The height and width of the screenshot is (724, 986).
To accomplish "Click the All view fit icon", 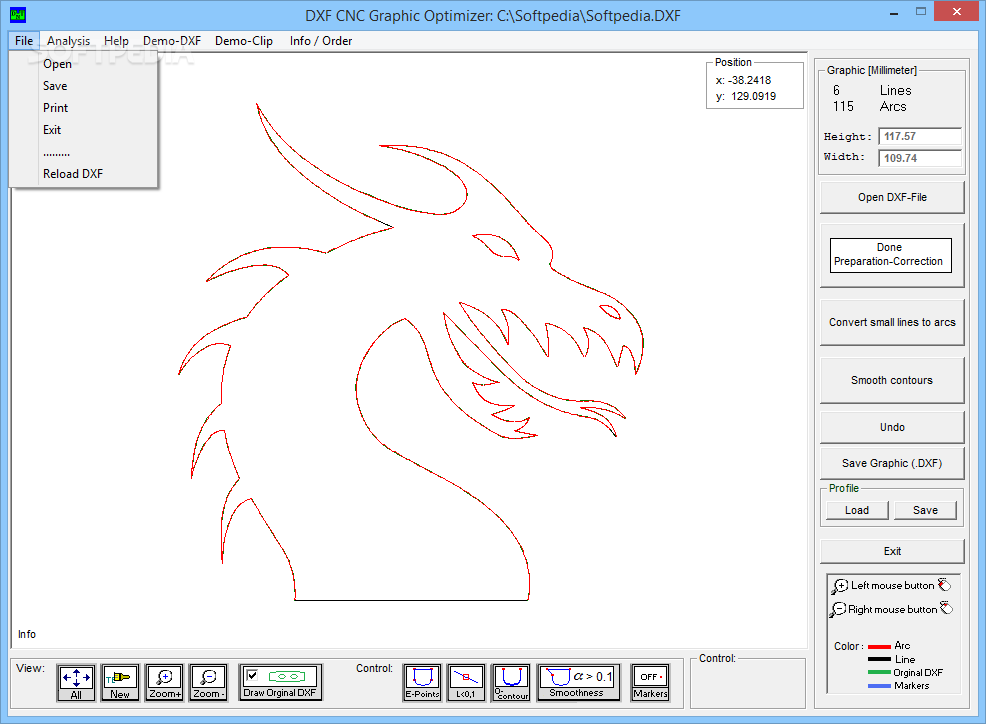I will (x=76, y=682).
